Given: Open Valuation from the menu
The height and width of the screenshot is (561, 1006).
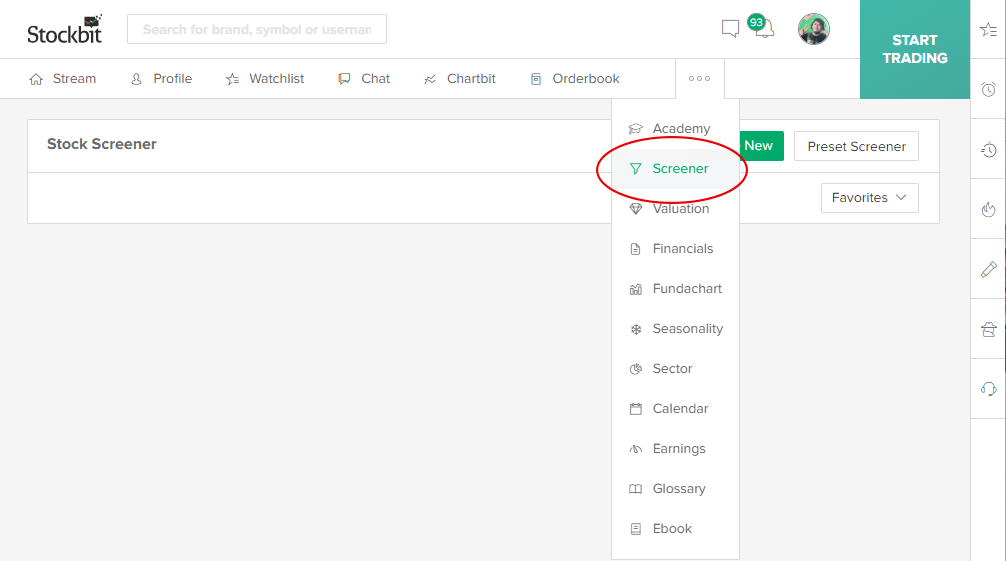Looking at the screenshot, I should (x=676, y=209).
